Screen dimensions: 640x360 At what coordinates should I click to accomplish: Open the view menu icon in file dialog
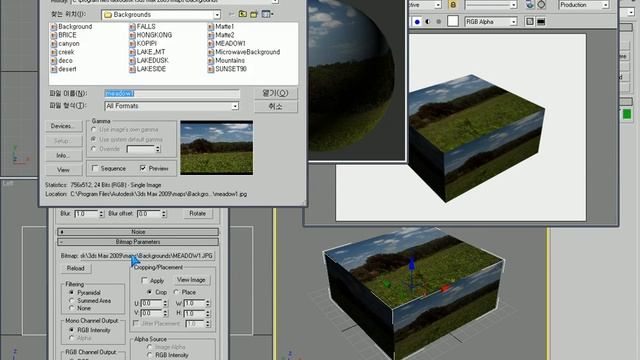[x=267, y=14]
